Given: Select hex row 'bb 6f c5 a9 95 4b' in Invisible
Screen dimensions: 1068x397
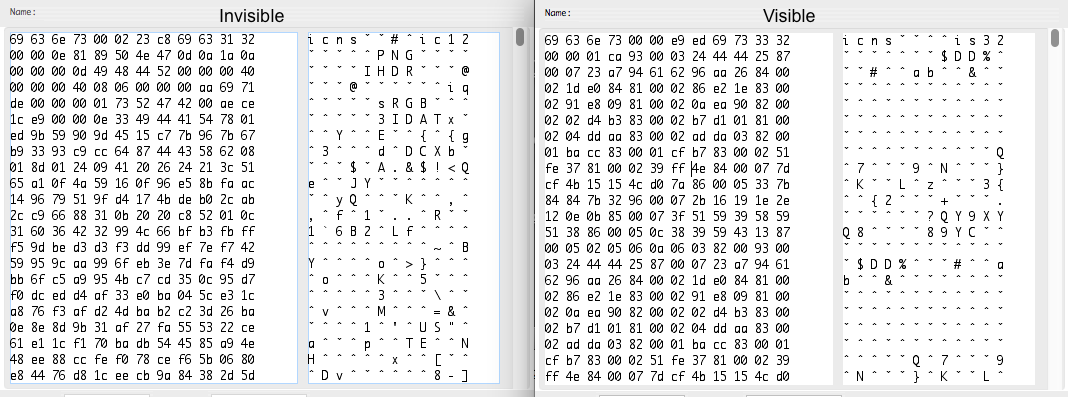Looking at the screenshot, I should [133, 280].
